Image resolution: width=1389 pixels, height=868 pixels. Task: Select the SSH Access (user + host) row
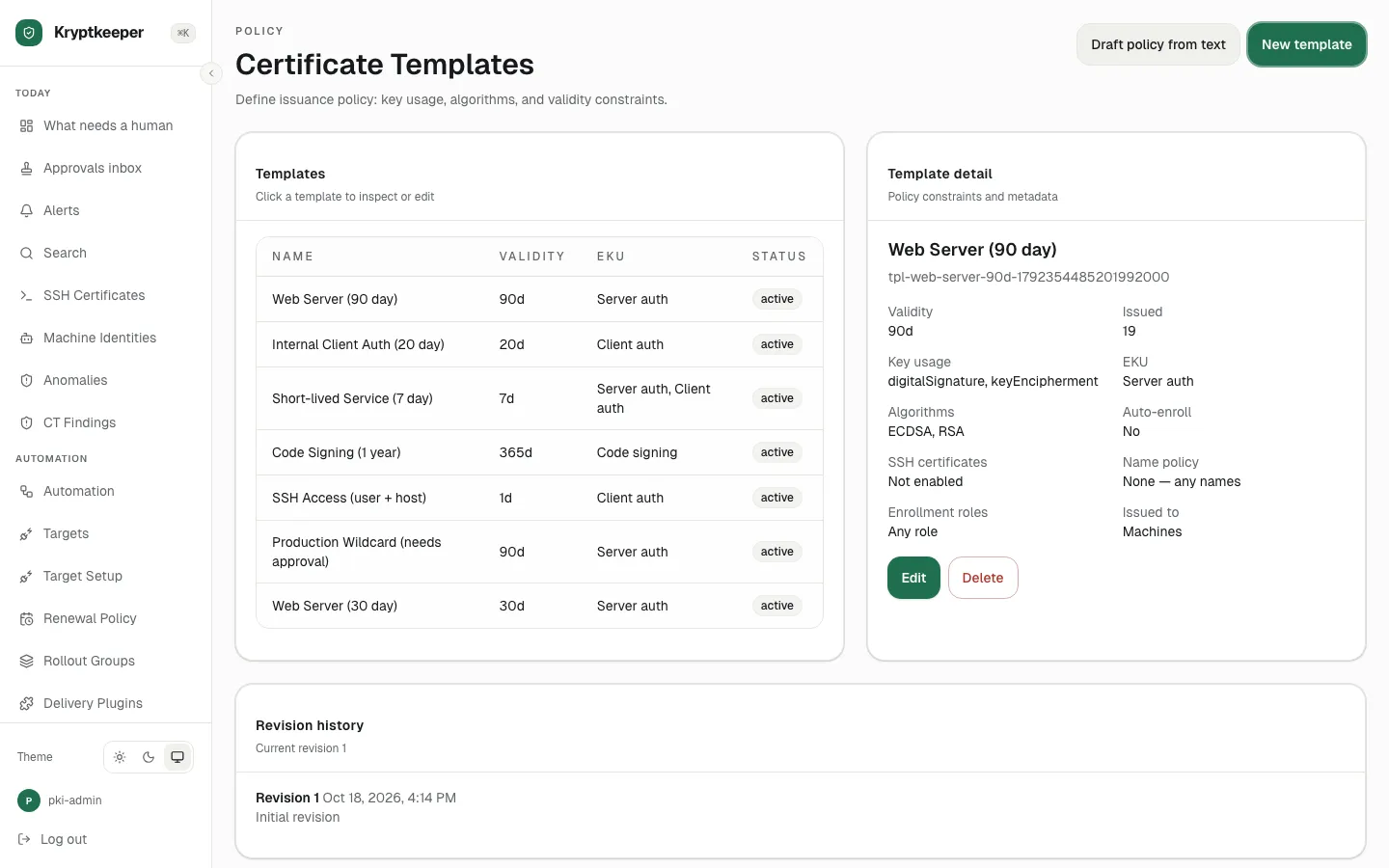point(539,498)
